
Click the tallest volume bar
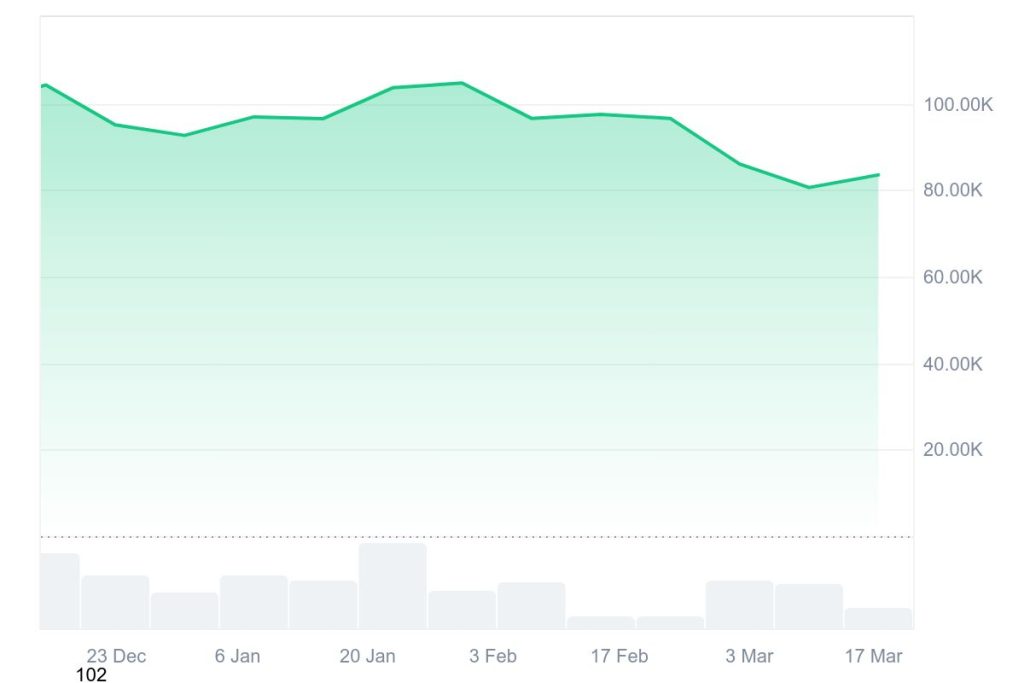tap(393, 586)
